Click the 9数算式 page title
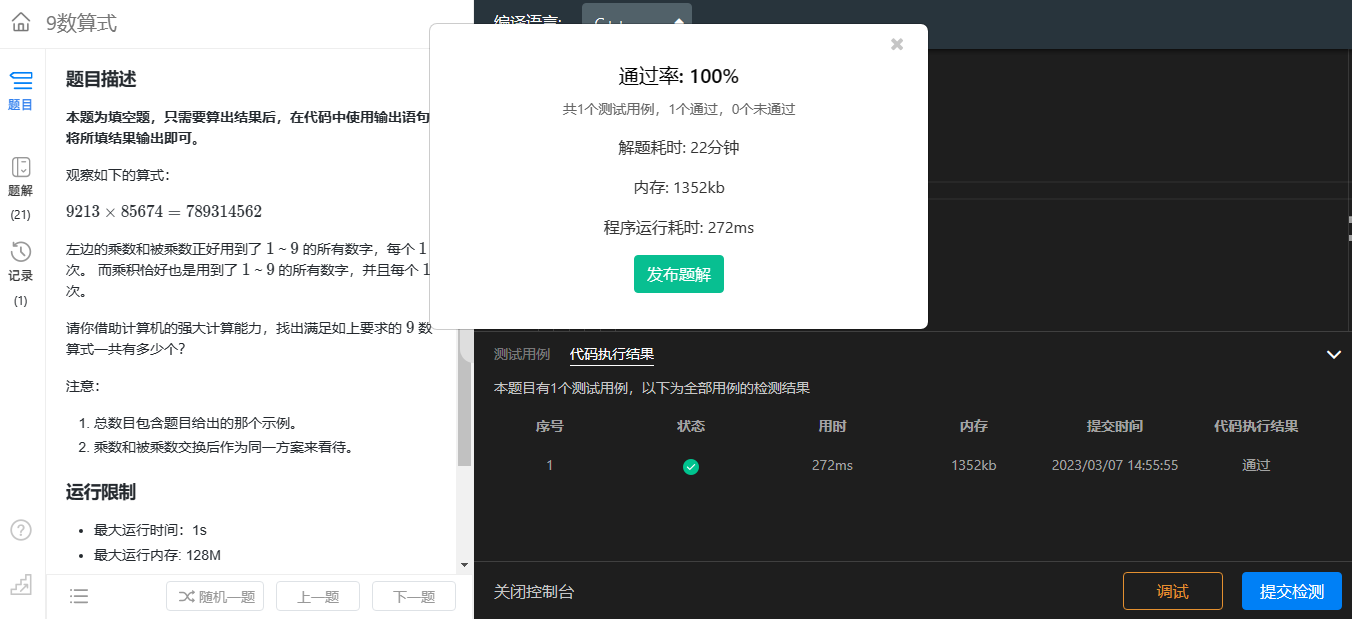Image resolution: width=1352 pixels, height=619 pixels. (81, 23)
